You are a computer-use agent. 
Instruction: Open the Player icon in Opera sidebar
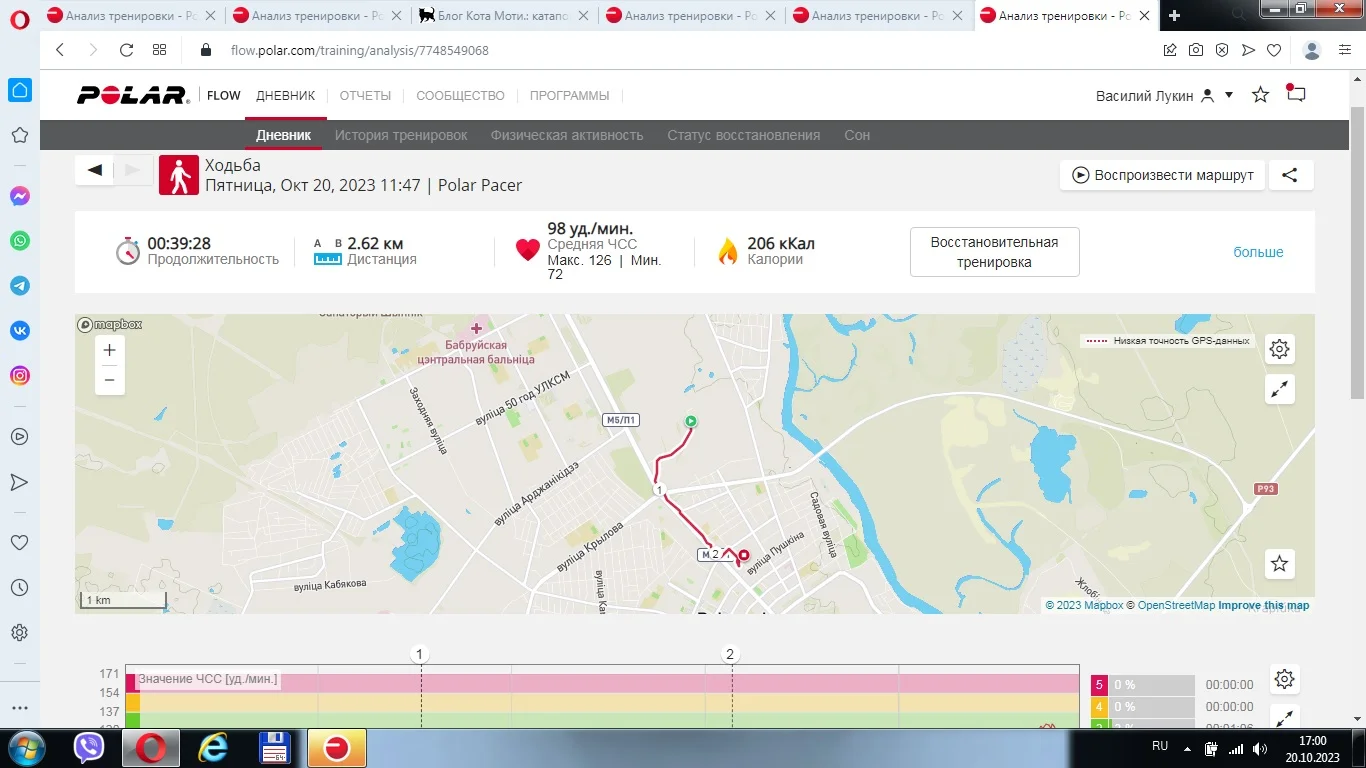click(x=19, y=437)
